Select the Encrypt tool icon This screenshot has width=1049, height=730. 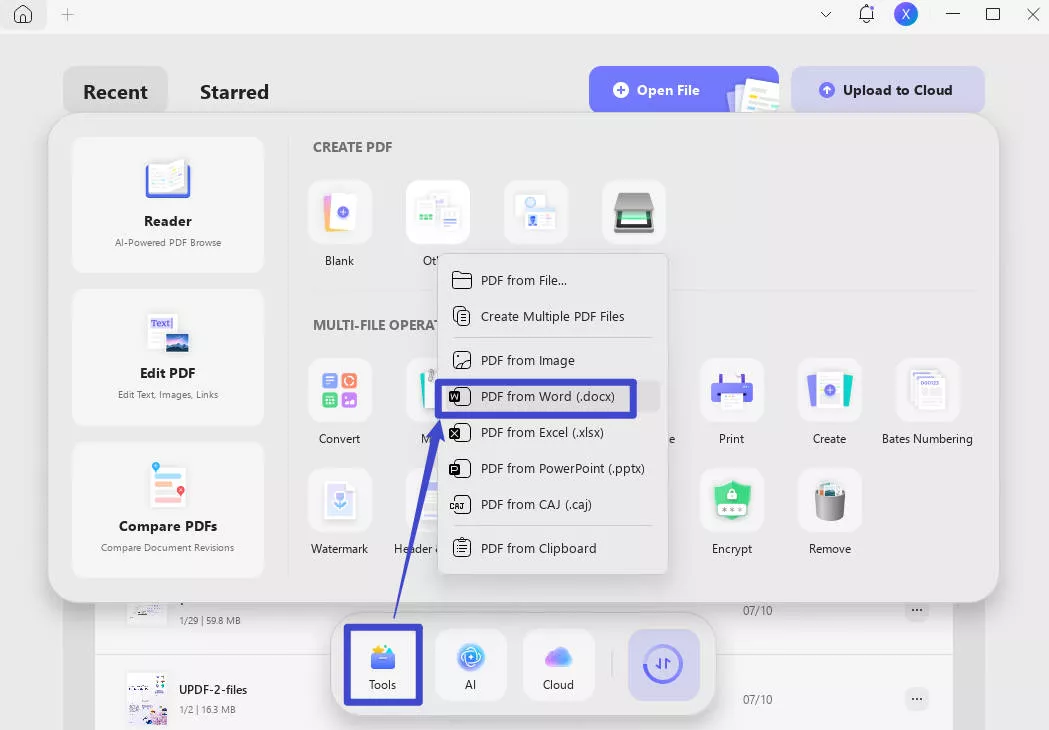tap(731, 501)
